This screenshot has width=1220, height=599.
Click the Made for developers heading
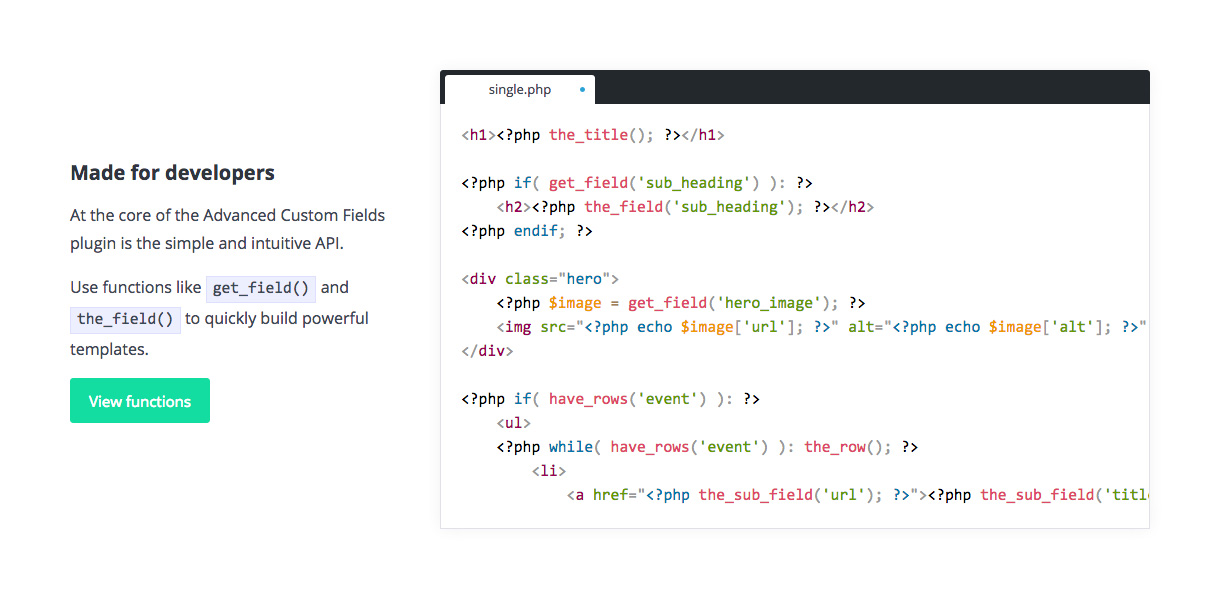tap(172, 173)
